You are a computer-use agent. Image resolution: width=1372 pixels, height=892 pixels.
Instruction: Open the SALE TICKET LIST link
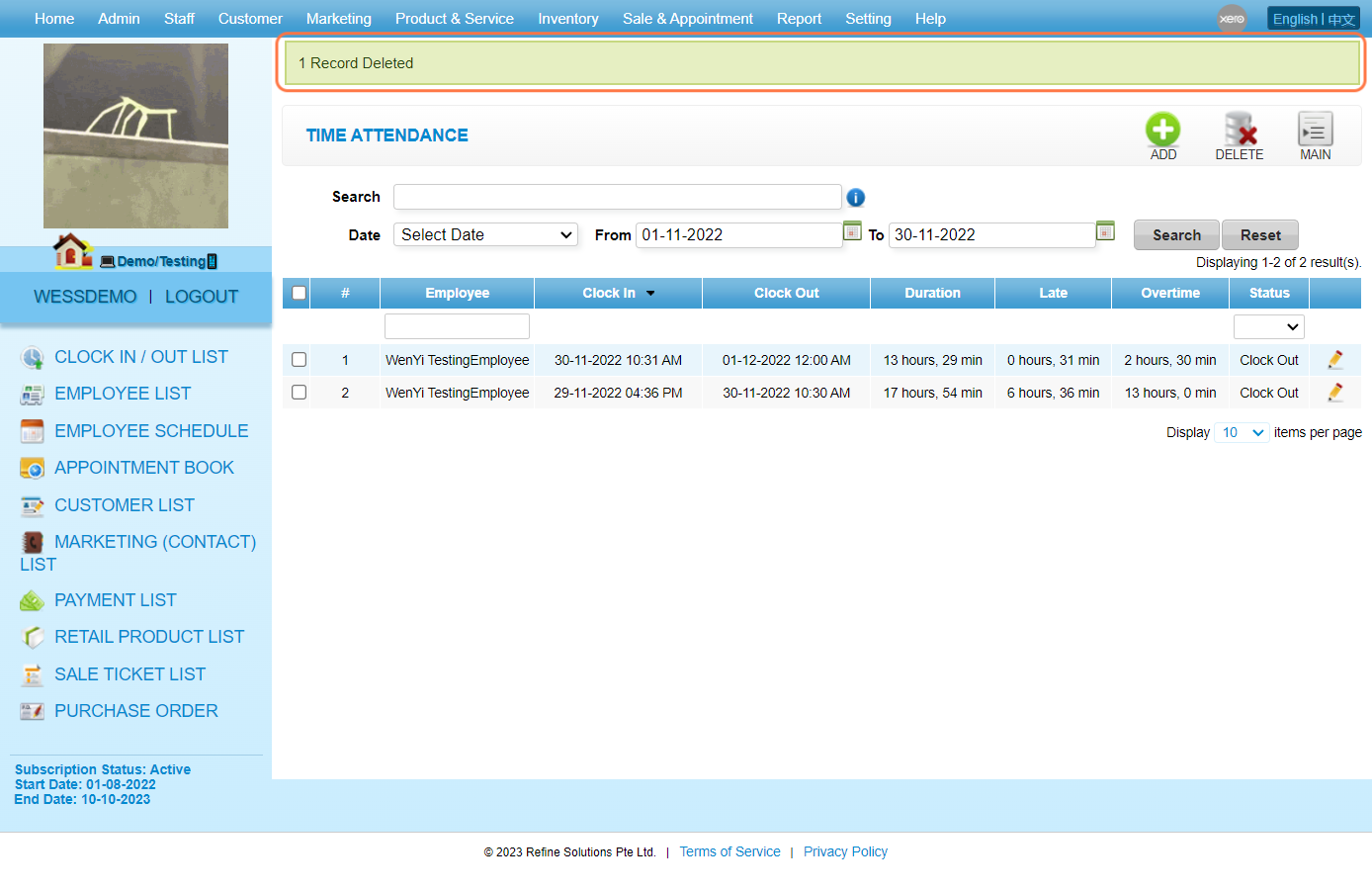pyautogui.click(x=129, y=674)
